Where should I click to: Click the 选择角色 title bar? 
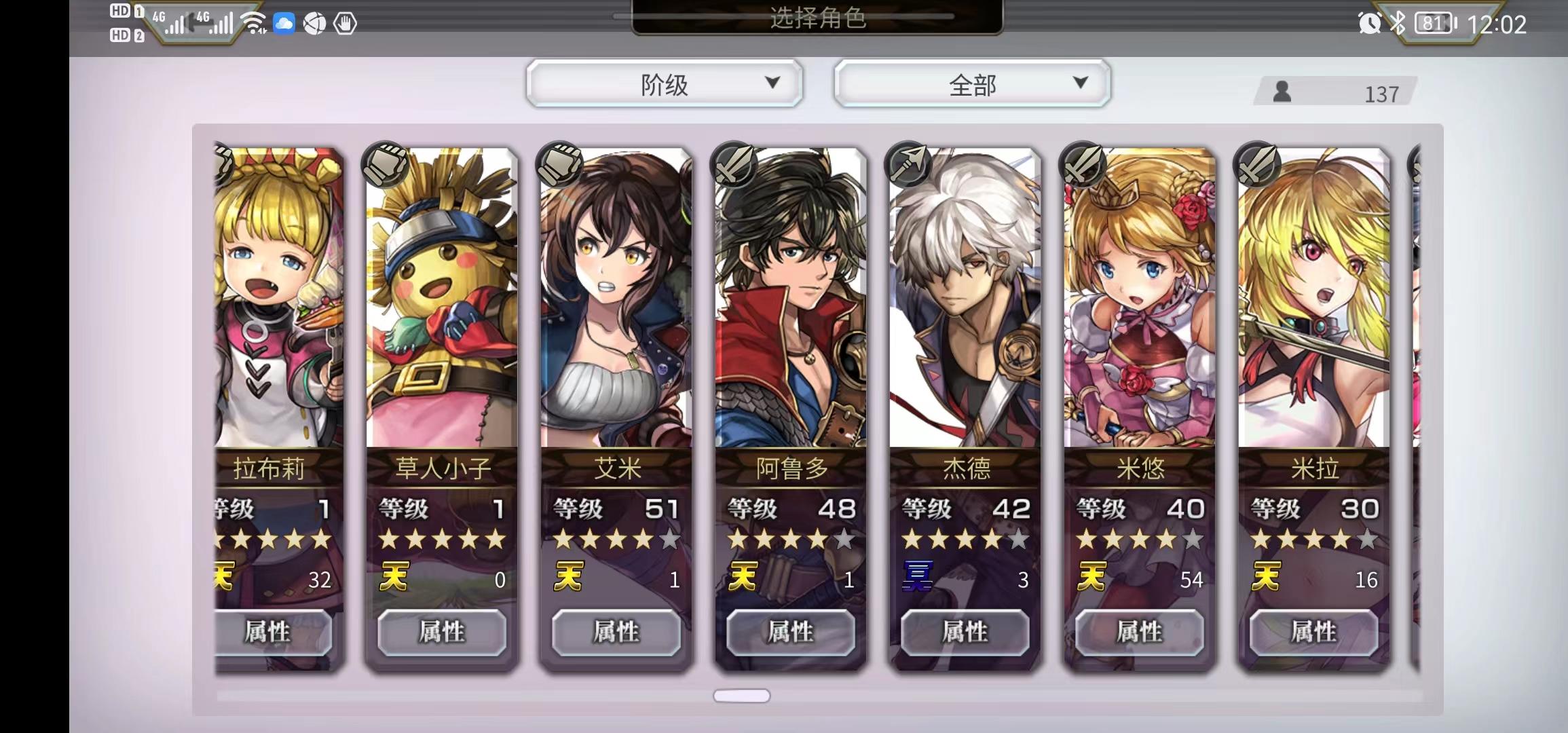tap(817, 17)
